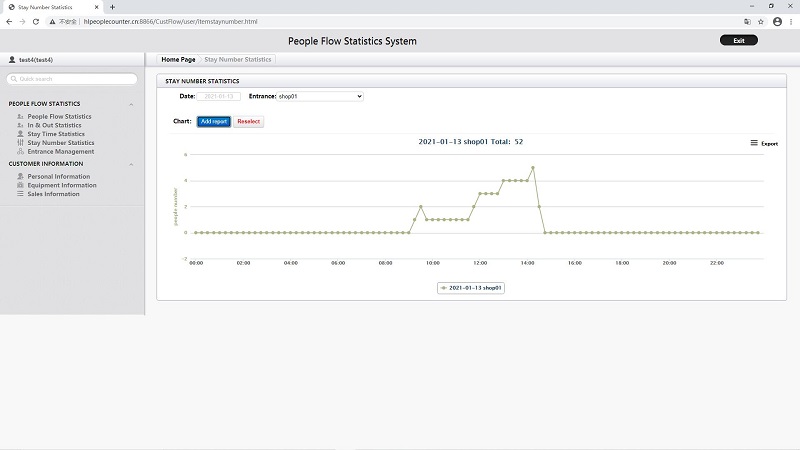800x450 pixels.
Task: Open the chart Export hamburger menu icon
Action: 754,143
